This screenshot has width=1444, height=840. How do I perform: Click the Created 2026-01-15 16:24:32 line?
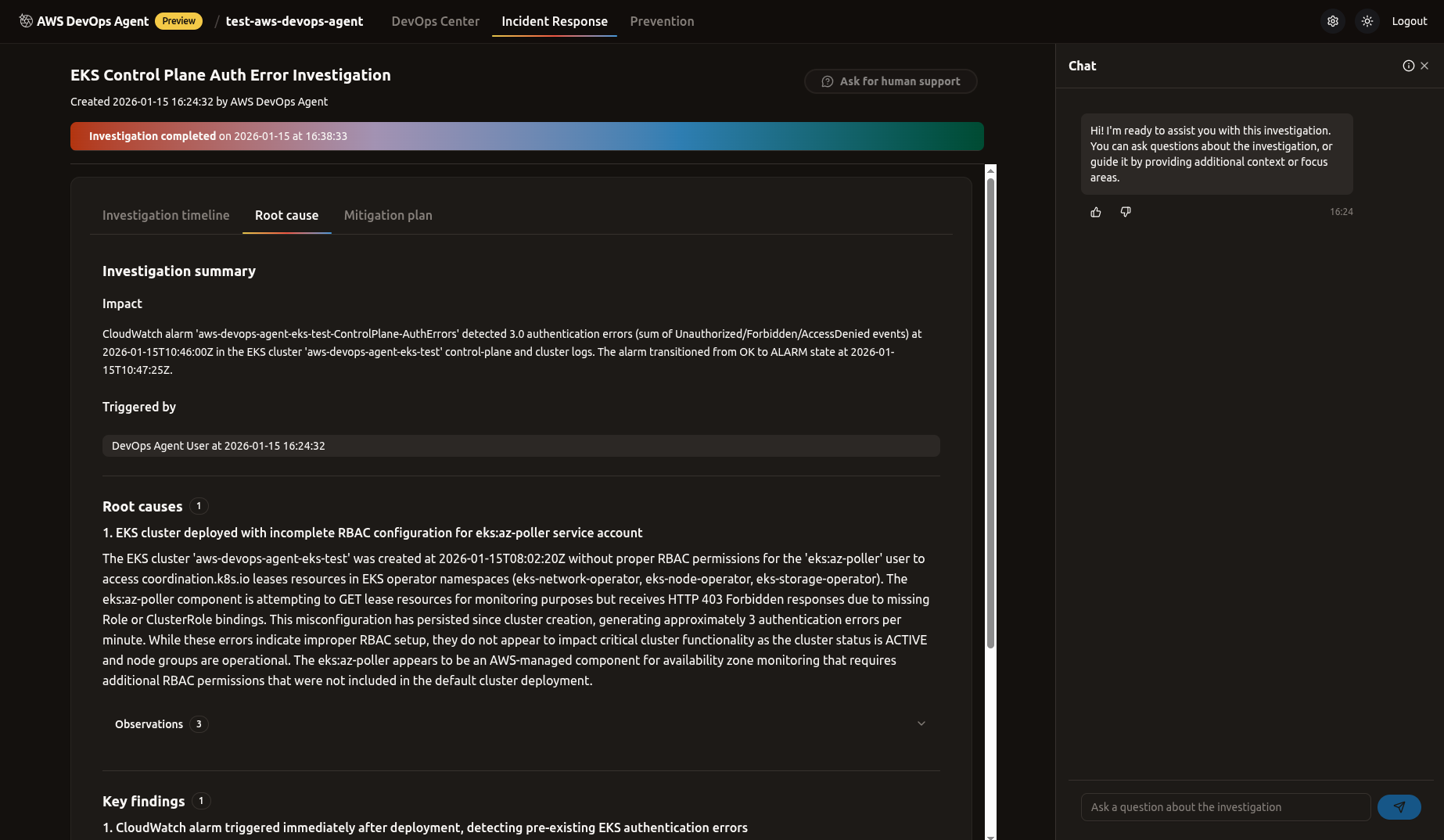click(199, 102)
